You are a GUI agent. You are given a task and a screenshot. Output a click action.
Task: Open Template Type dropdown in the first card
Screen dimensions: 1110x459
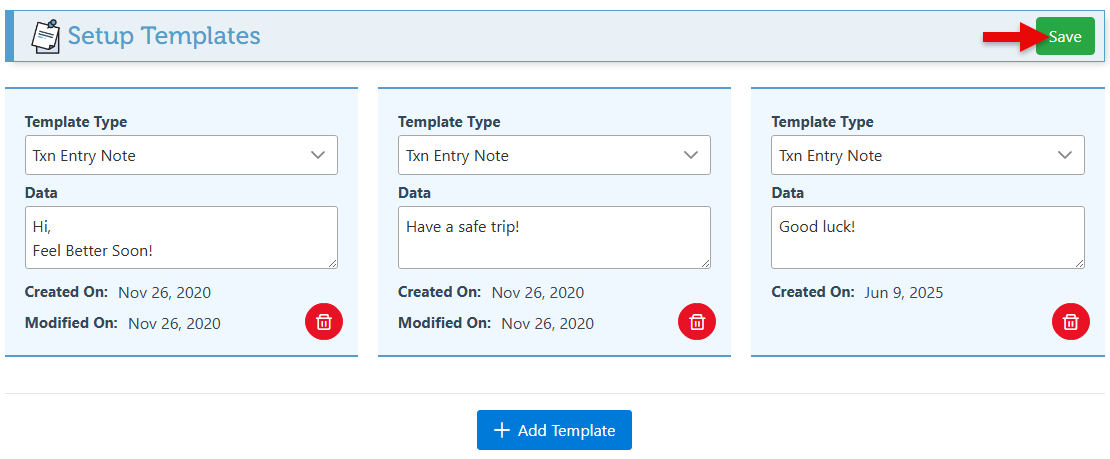[x=181, y=155]
